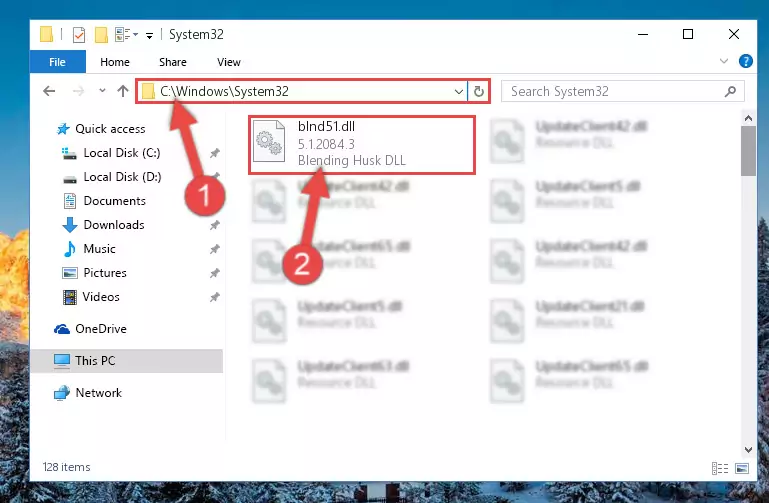The width and height of the screenshot is (769, 503).
Task: Click the scroll down arrow of file list
Action: pyautogui.click(x=748, y=450)
